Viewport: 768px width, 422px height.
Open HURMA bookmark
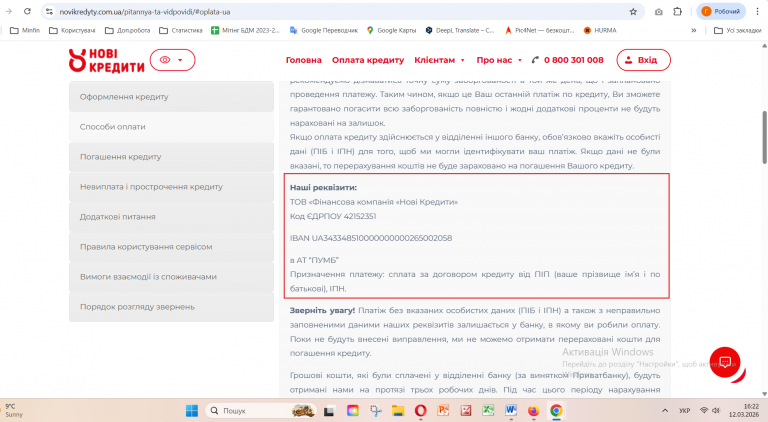tap(600, 30)
